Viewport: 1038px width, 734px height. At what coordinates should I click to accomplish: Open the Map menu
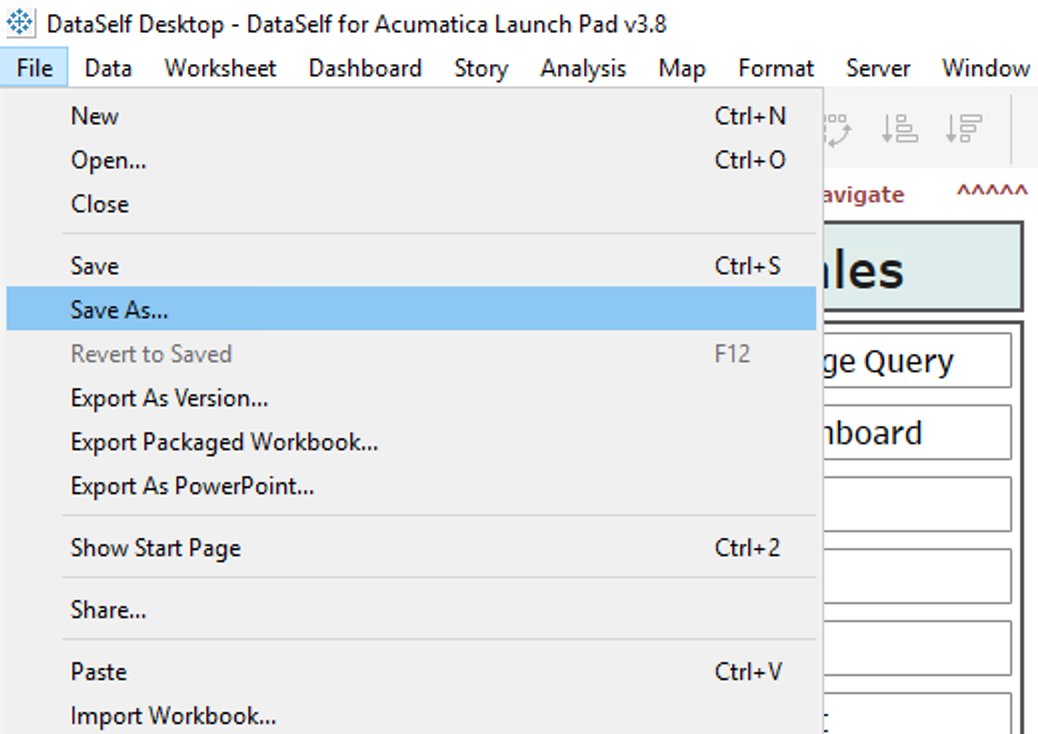tap(682, 68)
